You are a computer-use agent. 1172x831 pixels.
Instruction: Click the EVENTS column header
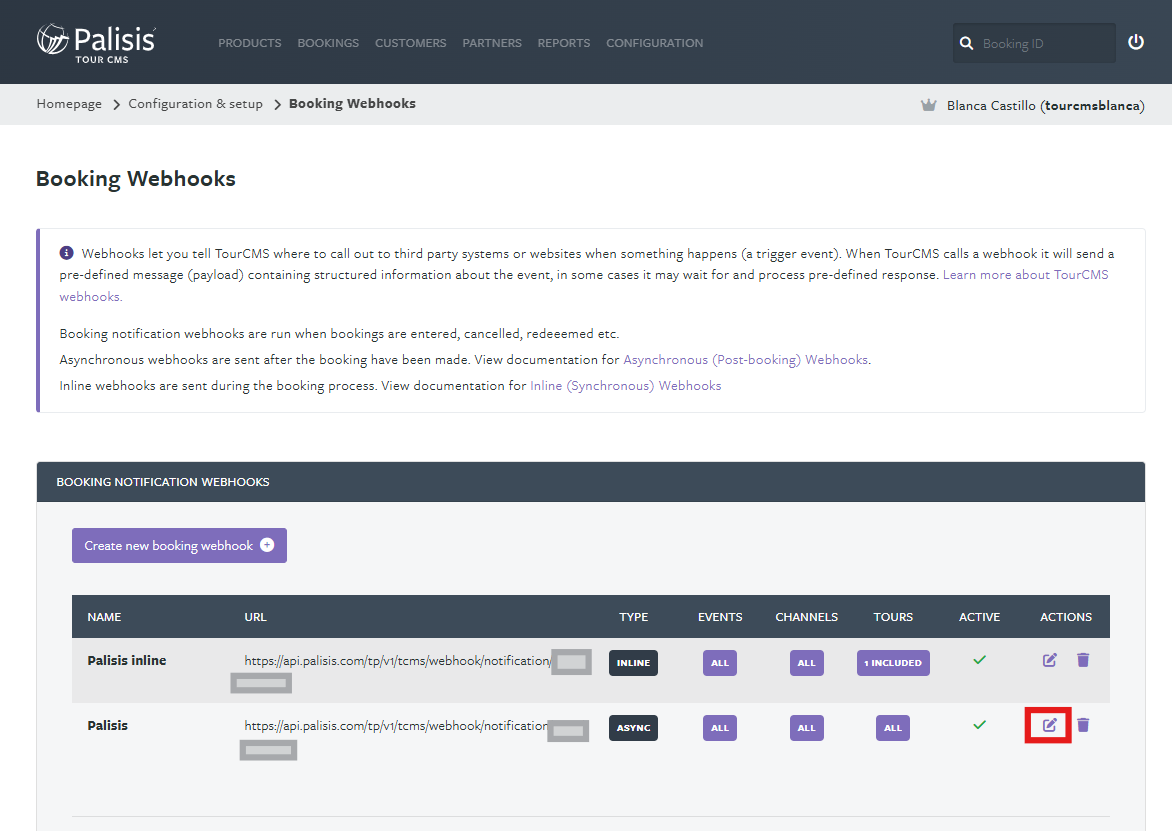point(720,617)
